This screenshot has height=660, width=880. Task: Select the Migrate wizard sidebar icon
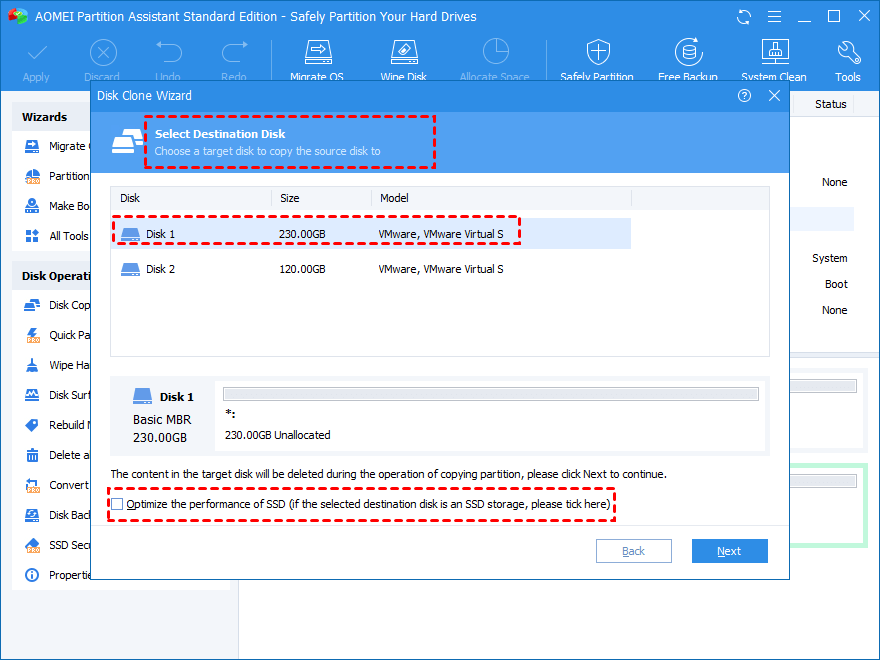(32, 146)
